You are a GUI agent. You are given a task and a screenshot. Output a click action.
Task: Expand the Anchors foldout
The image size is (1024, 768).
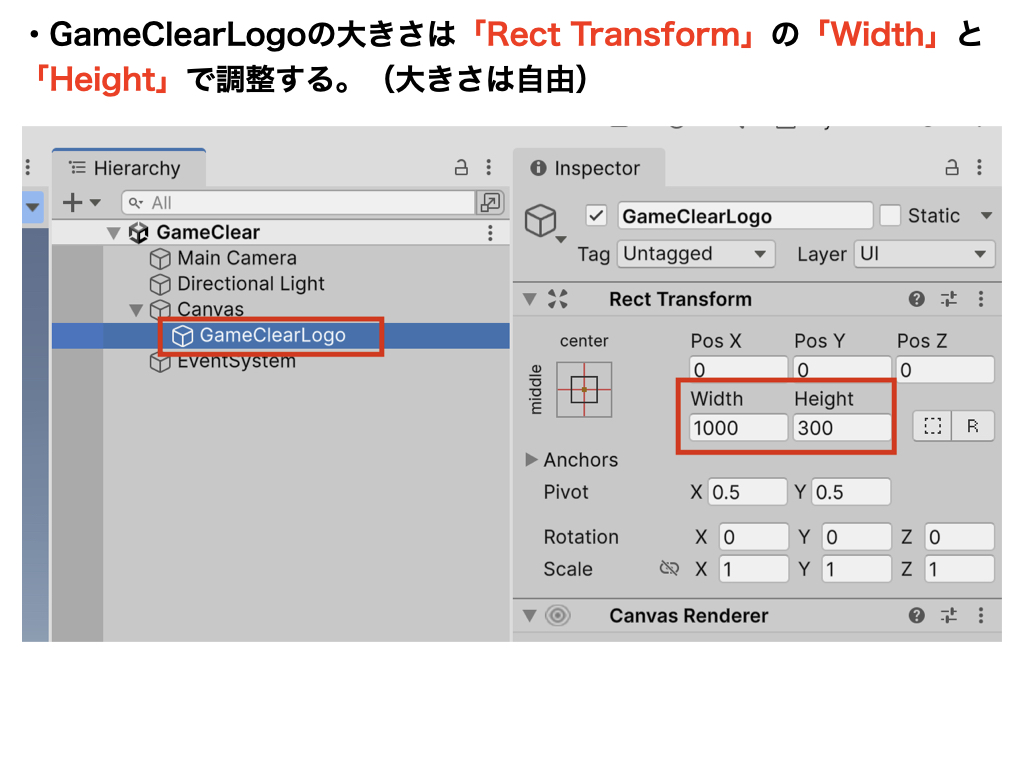click(x=532, y=460)
